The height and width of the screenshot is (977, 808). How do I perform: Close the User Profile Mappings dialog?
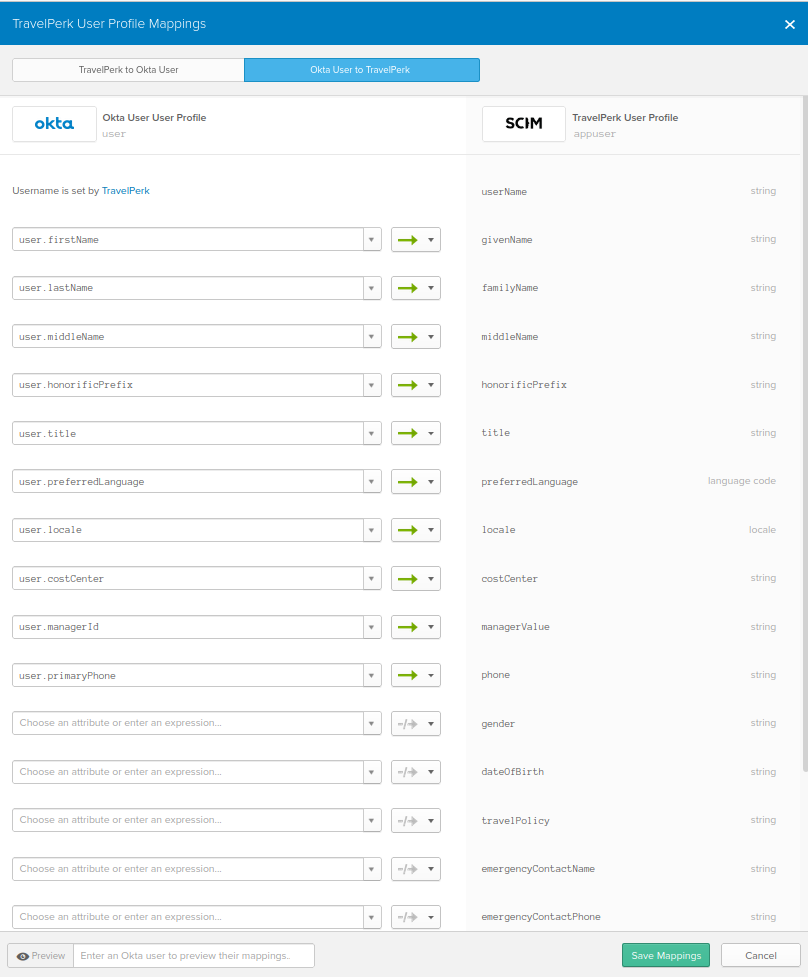click(x=789, y=24)
